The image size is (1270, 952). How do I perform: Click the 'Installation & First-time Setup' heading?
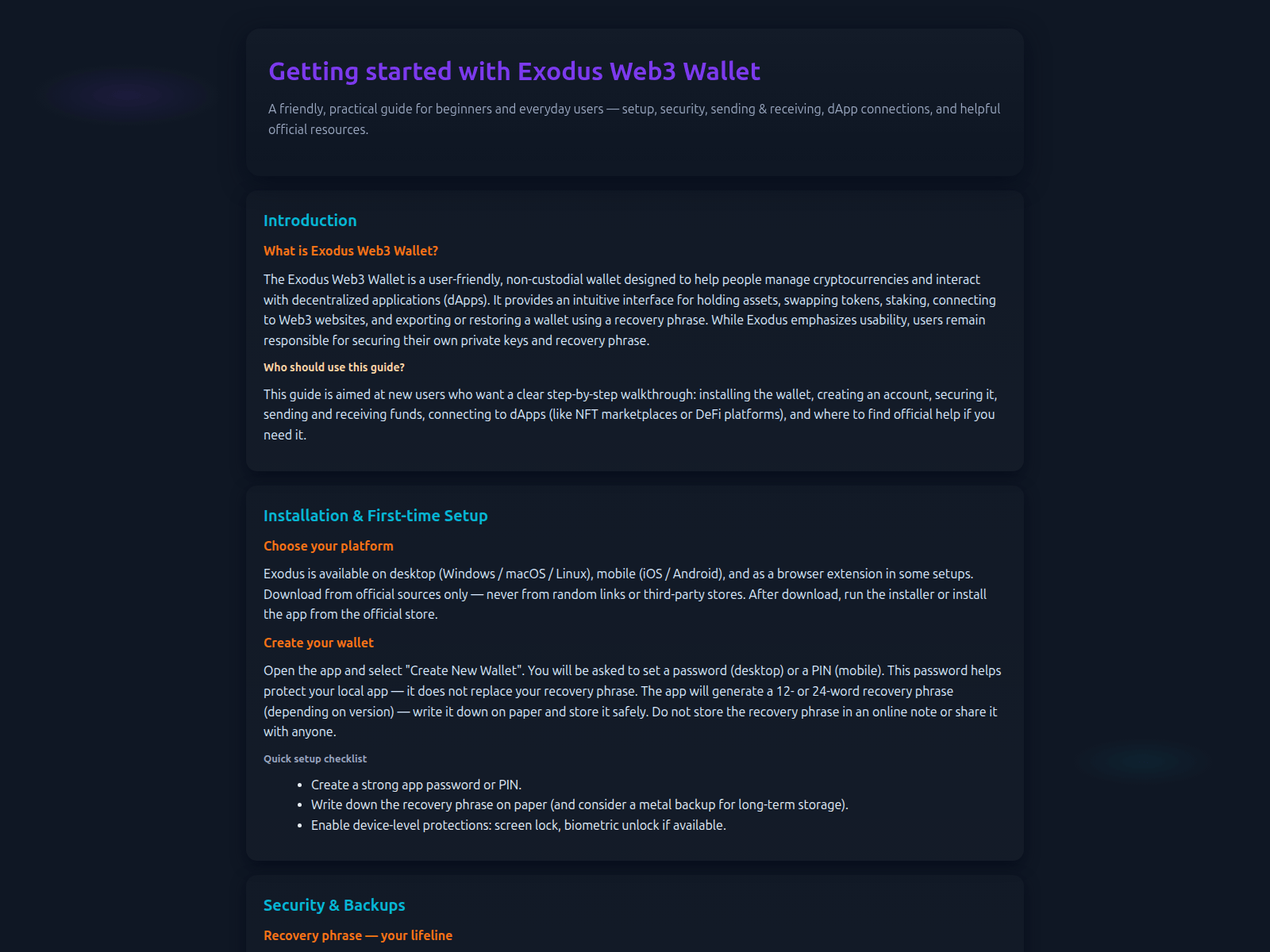click(x=375, y=516)
